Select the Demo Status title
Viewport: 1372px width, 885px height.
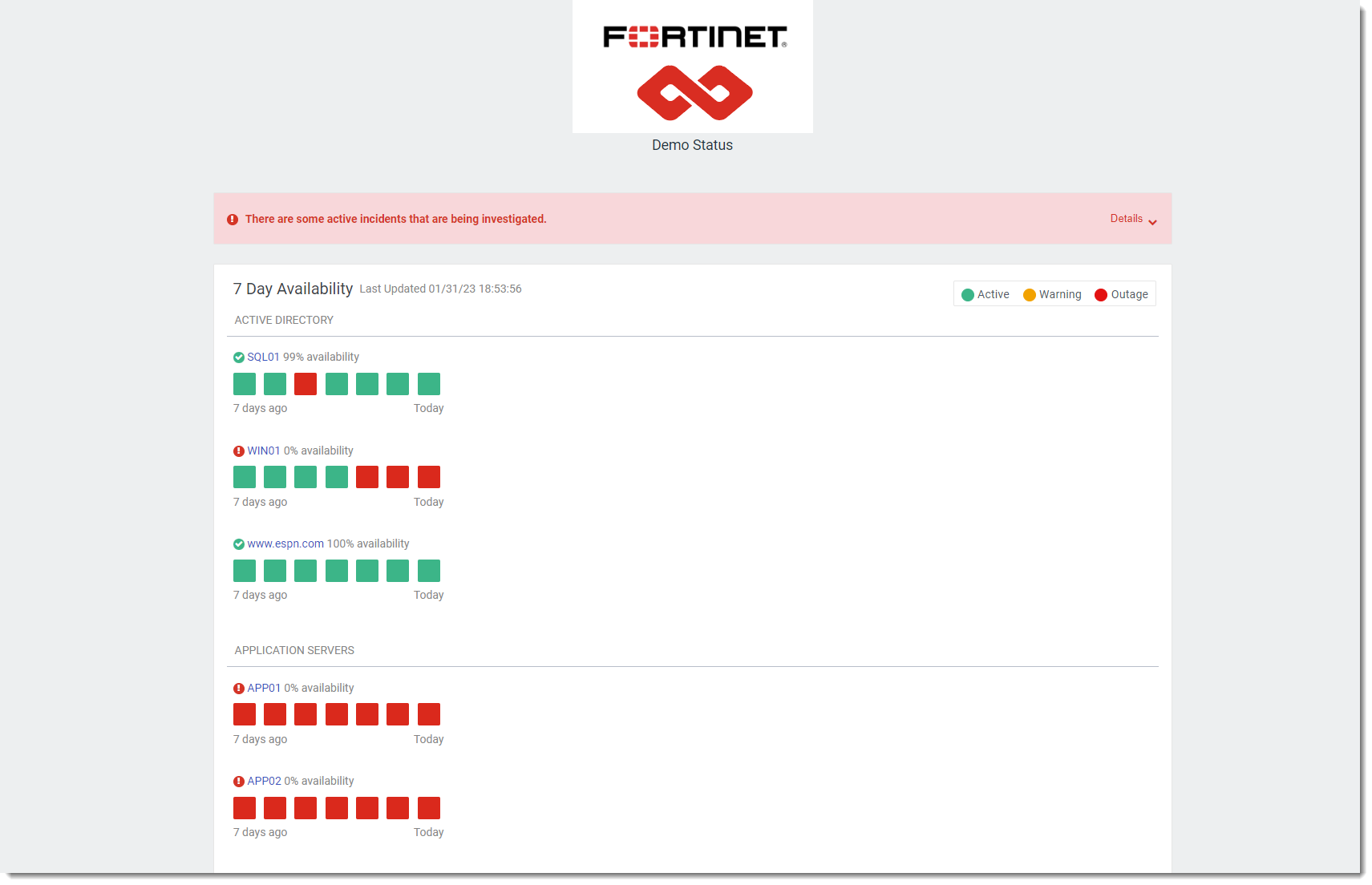[x=692, y=145]
